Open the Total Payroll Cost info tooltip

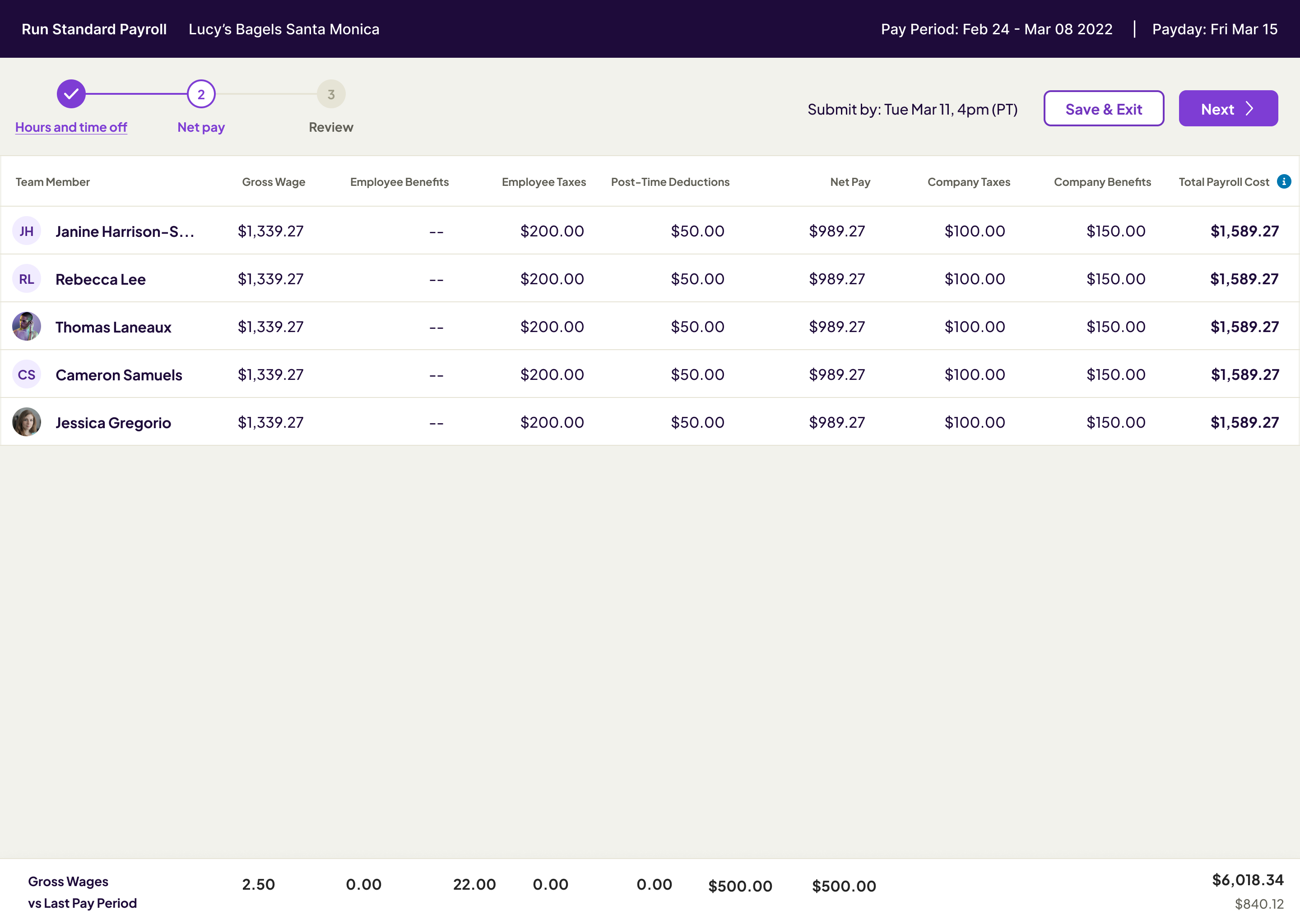tap(1285, 181)
